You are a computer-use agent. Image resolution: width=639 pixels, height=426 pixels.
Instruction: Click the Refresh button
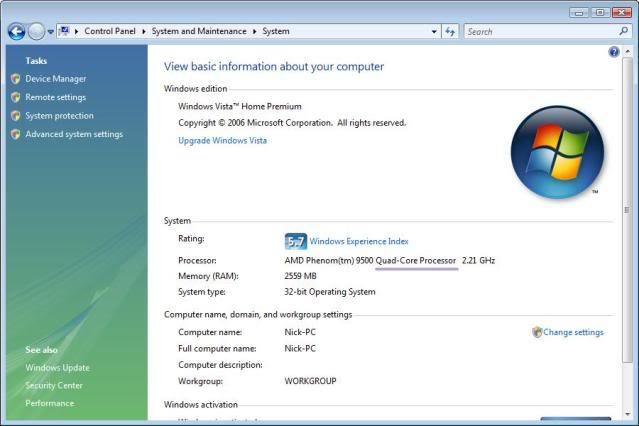click(450, 31)
